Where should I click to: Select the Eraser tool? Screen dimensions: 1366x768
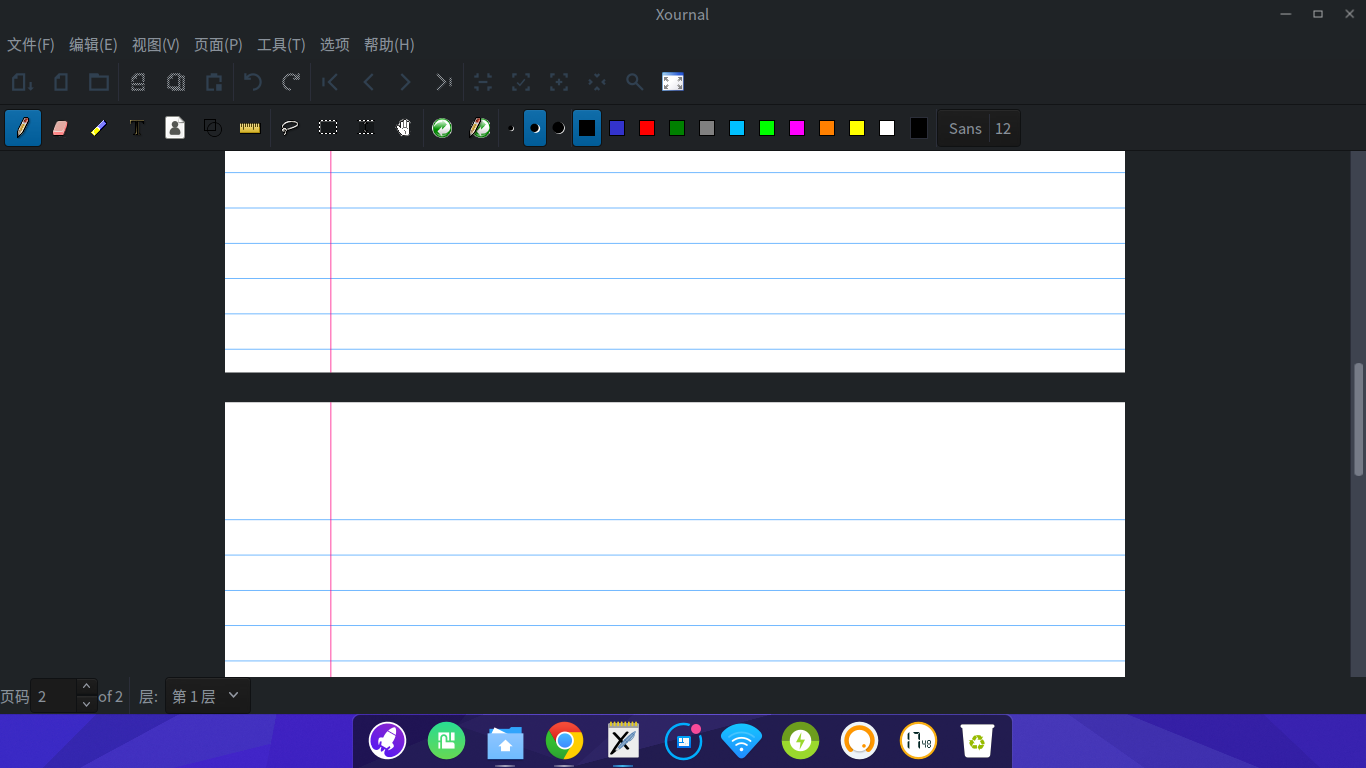[x=60, y=128]
